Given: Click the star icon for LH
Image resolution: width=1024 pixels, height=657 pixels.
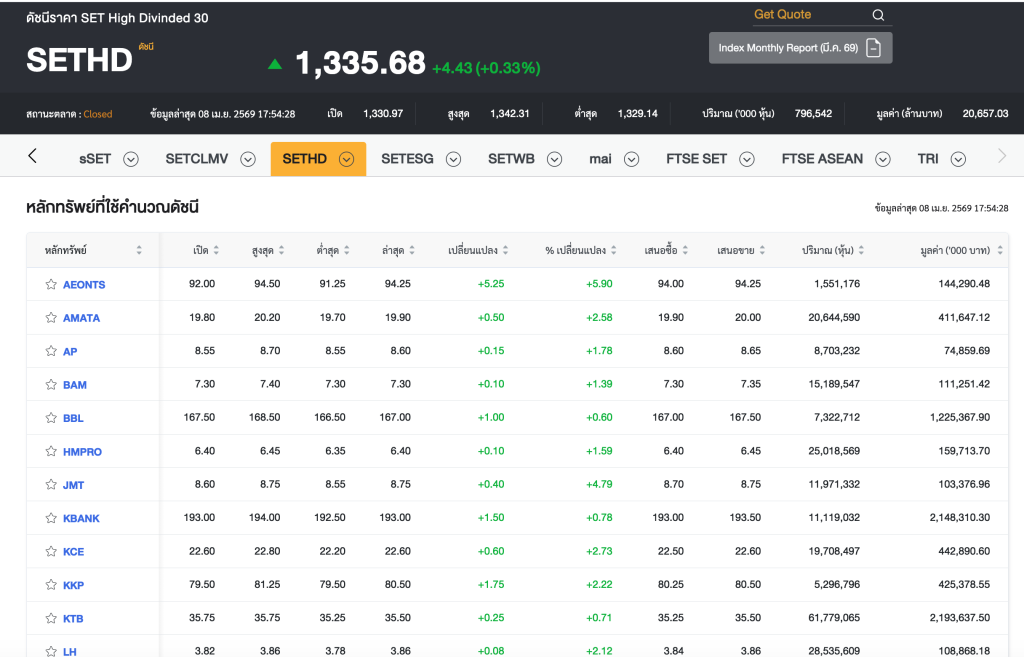Looking at the screenshot, I should tap(51, 651).
